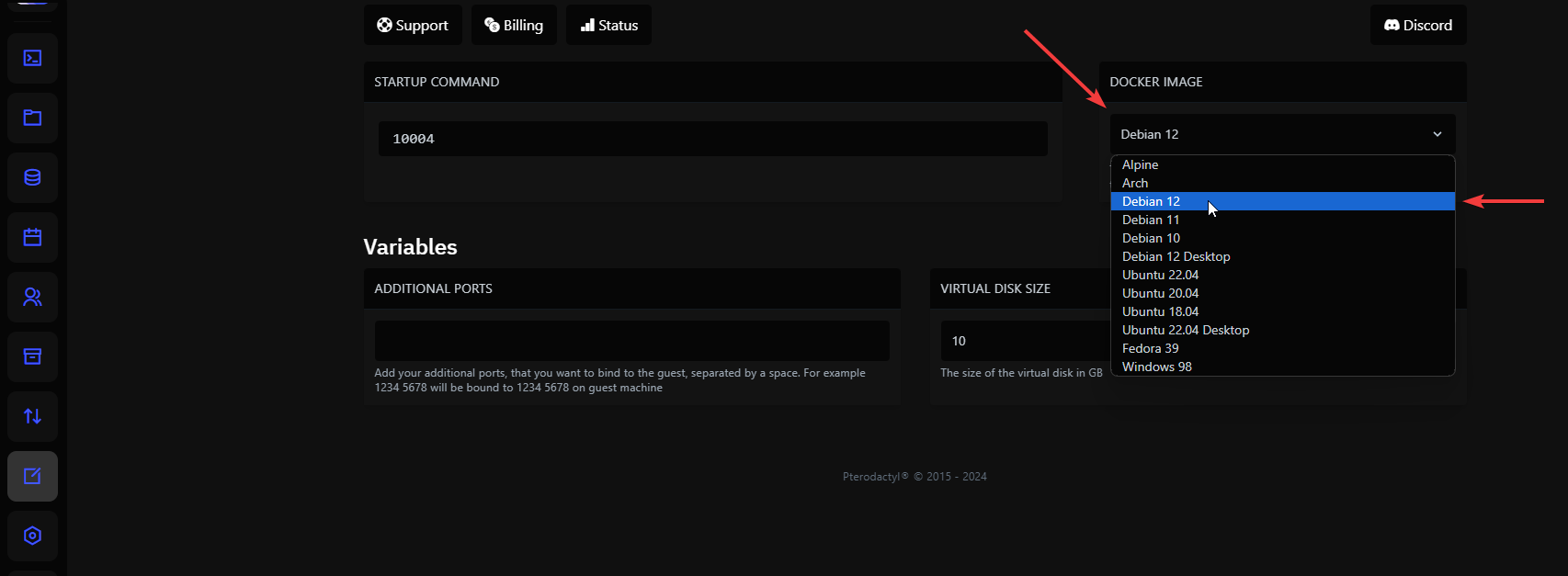1568x576 pixels.
Task: Select Fedora 39 option
Action: (x=1282, y=348)
